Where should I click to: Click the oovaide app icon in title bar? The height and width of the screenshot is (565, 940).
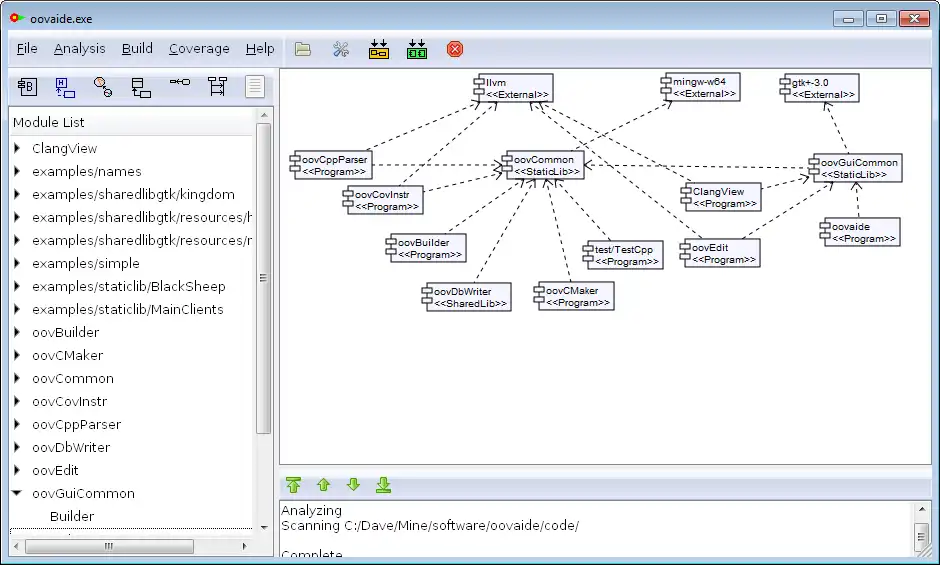pos(17,19)
